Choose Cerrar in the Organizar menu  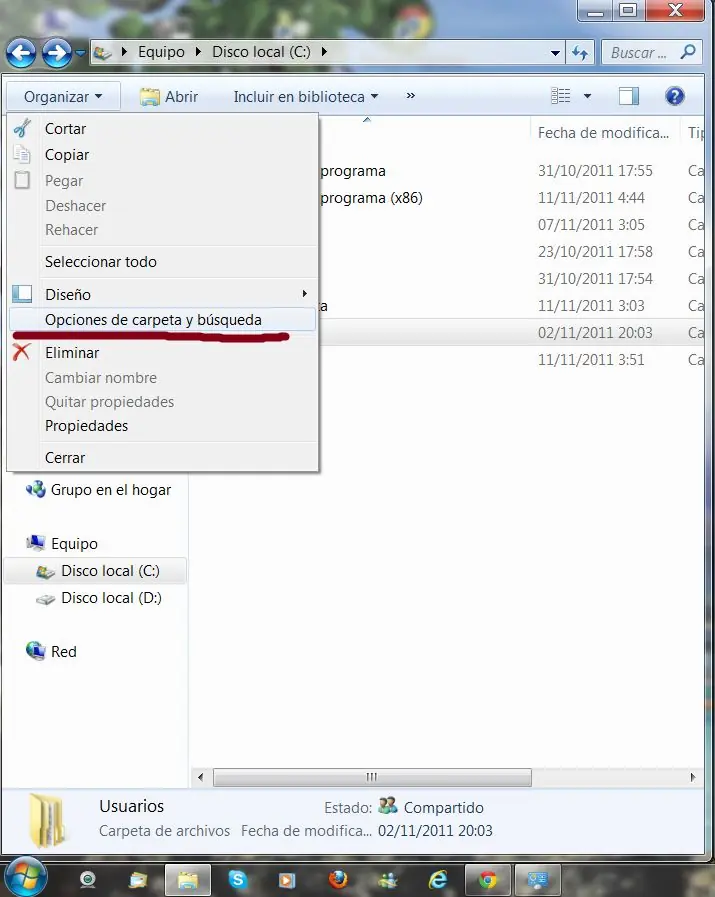pyautogui.click(x=163, y=458)
